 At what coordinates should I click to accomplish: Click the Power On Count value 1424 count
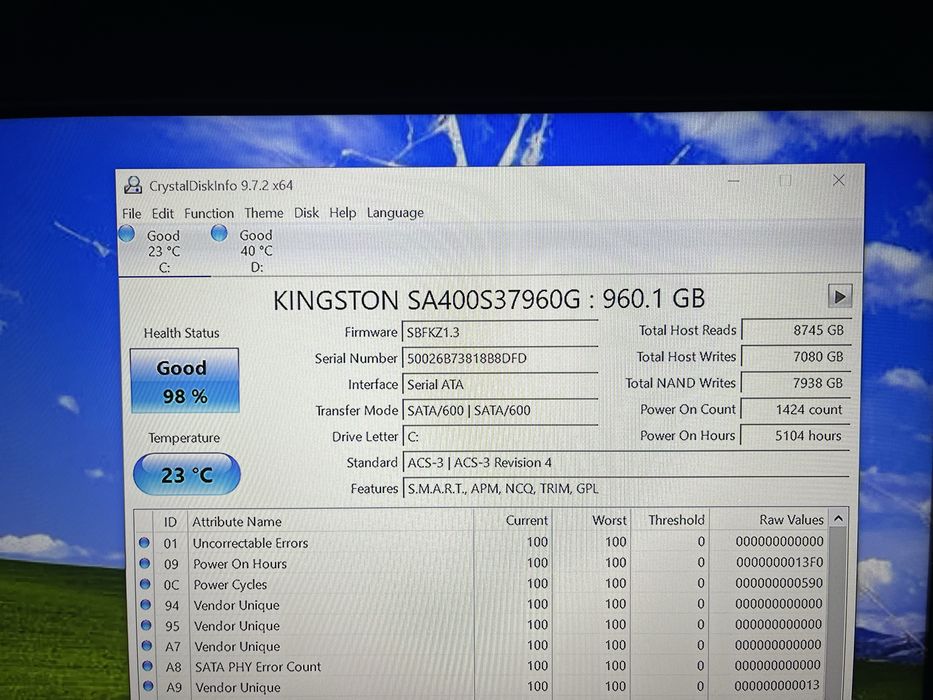tap(796, 409)
